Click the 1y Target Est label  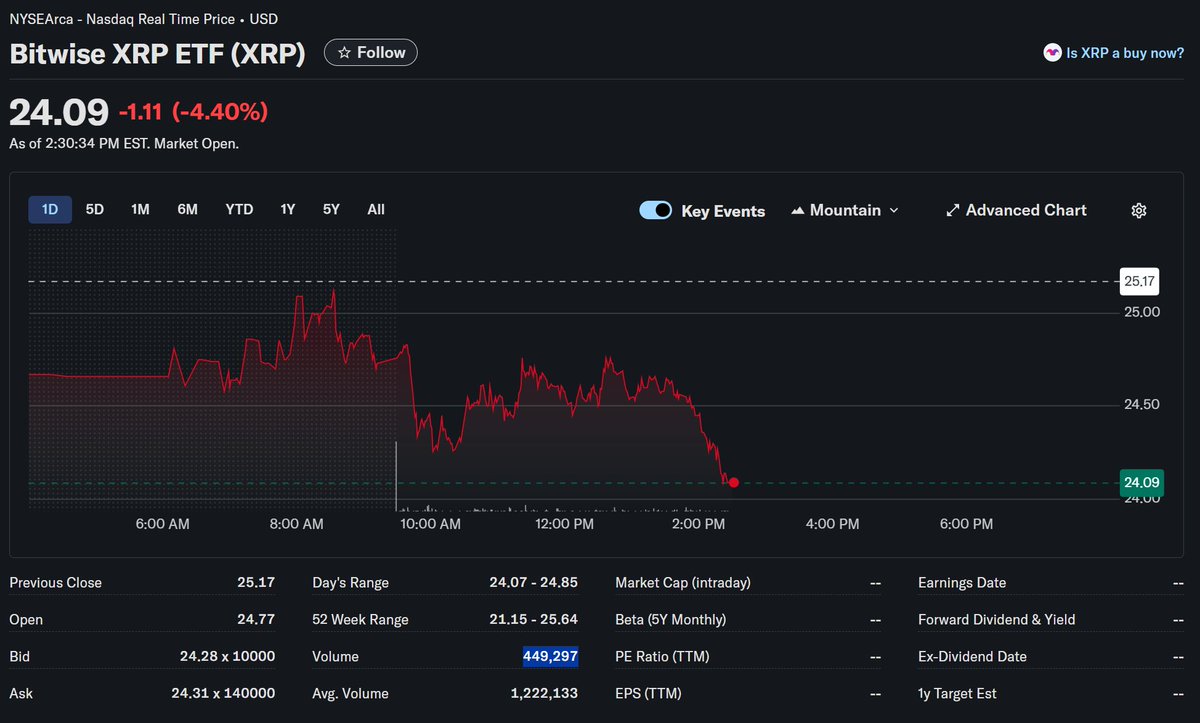(x=958, y=694)
